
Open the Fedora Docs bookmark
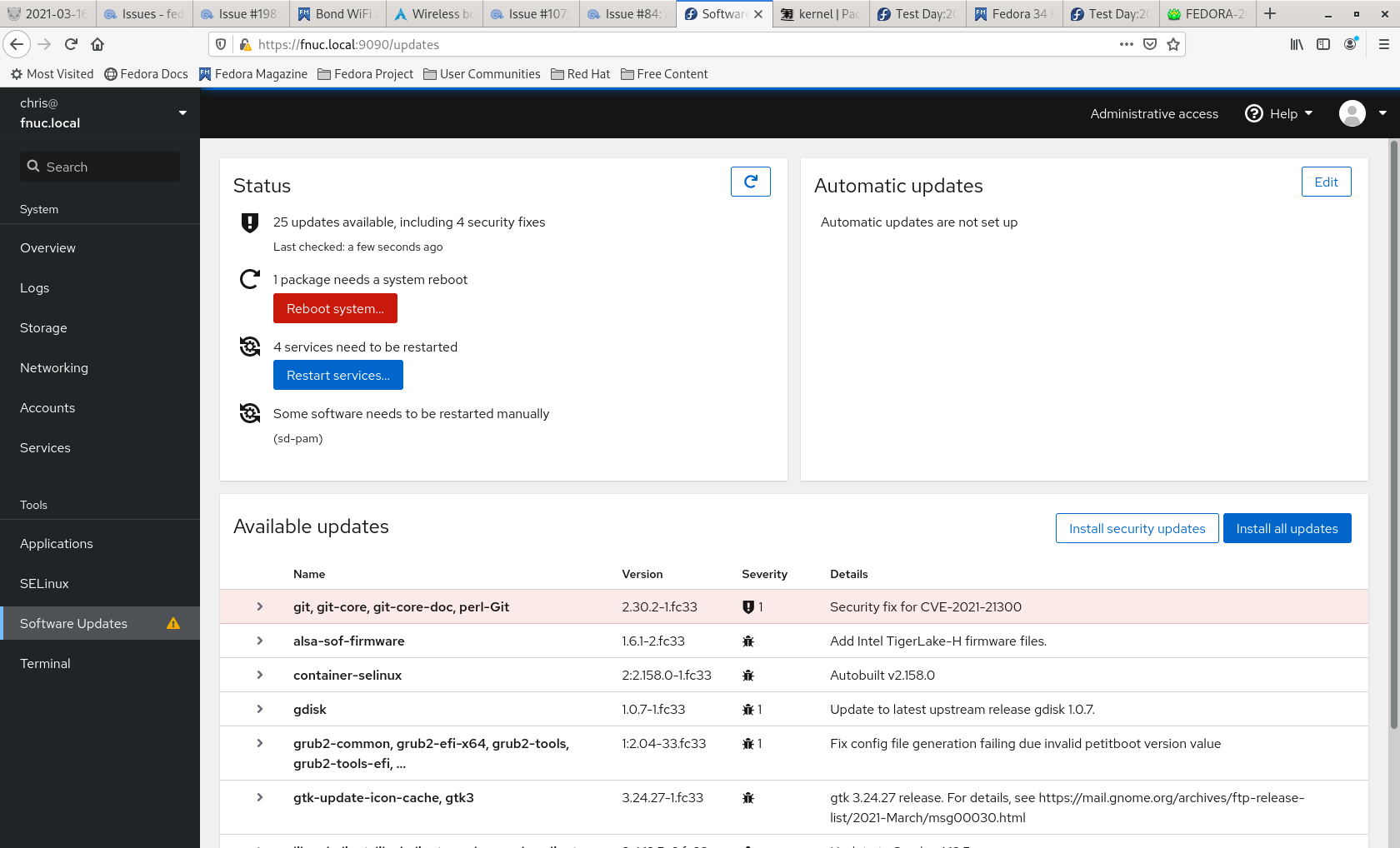pyautogui.click(x=146, y=74)
